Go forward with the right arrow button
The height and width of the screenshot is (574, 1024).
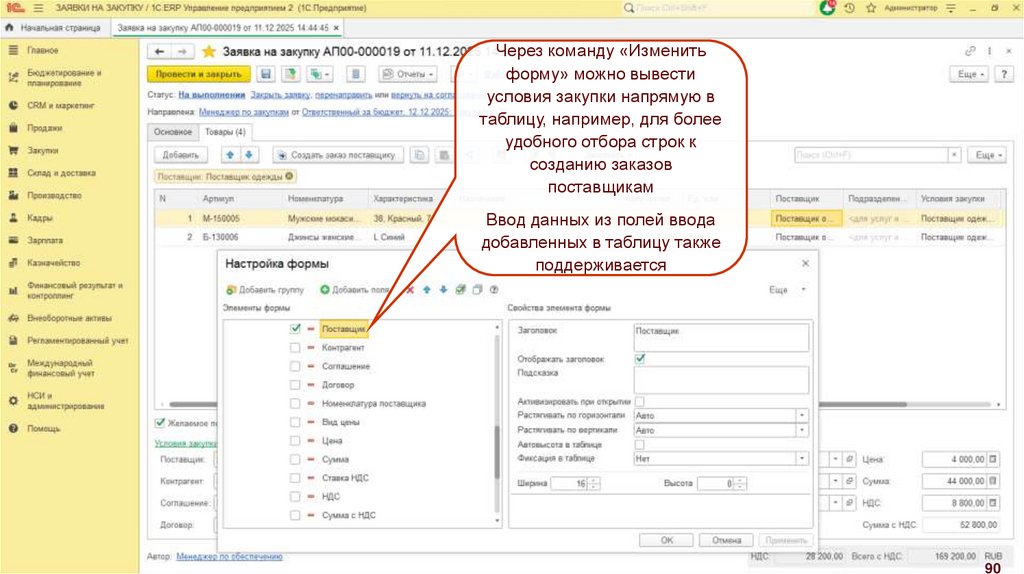[182, 52]
